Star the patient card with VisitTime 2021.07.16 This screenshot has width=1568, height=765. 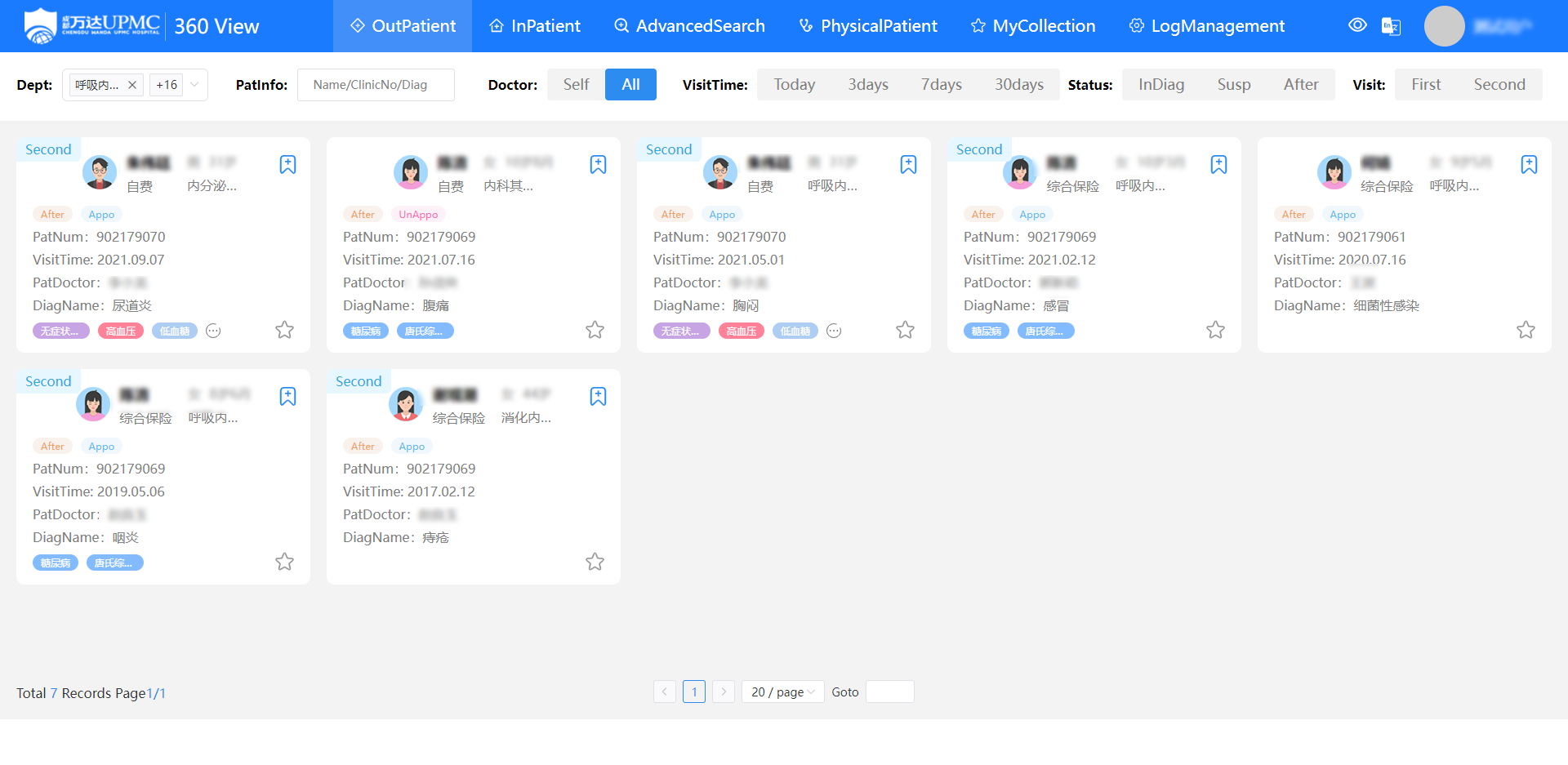click(x=595, y=330)
